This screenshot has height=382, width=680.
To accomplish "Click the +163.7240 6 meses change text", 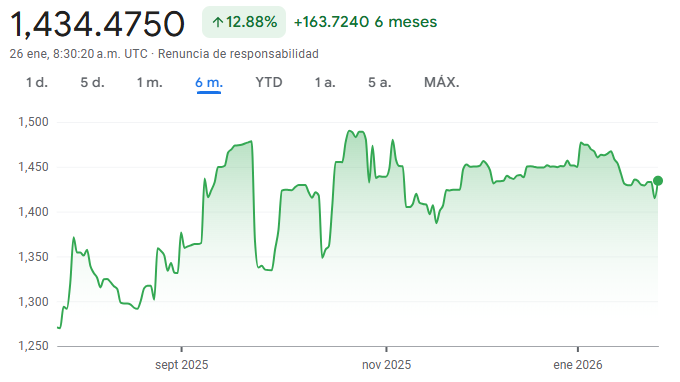I will pyautogui.click(x=366, y=22).
